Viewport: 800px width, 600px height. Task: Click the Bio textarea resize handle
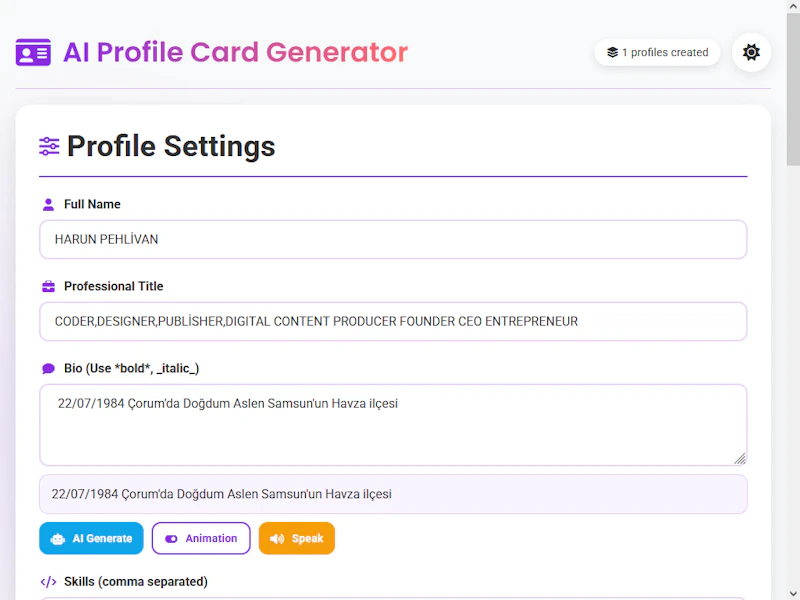tap(741, 459)
